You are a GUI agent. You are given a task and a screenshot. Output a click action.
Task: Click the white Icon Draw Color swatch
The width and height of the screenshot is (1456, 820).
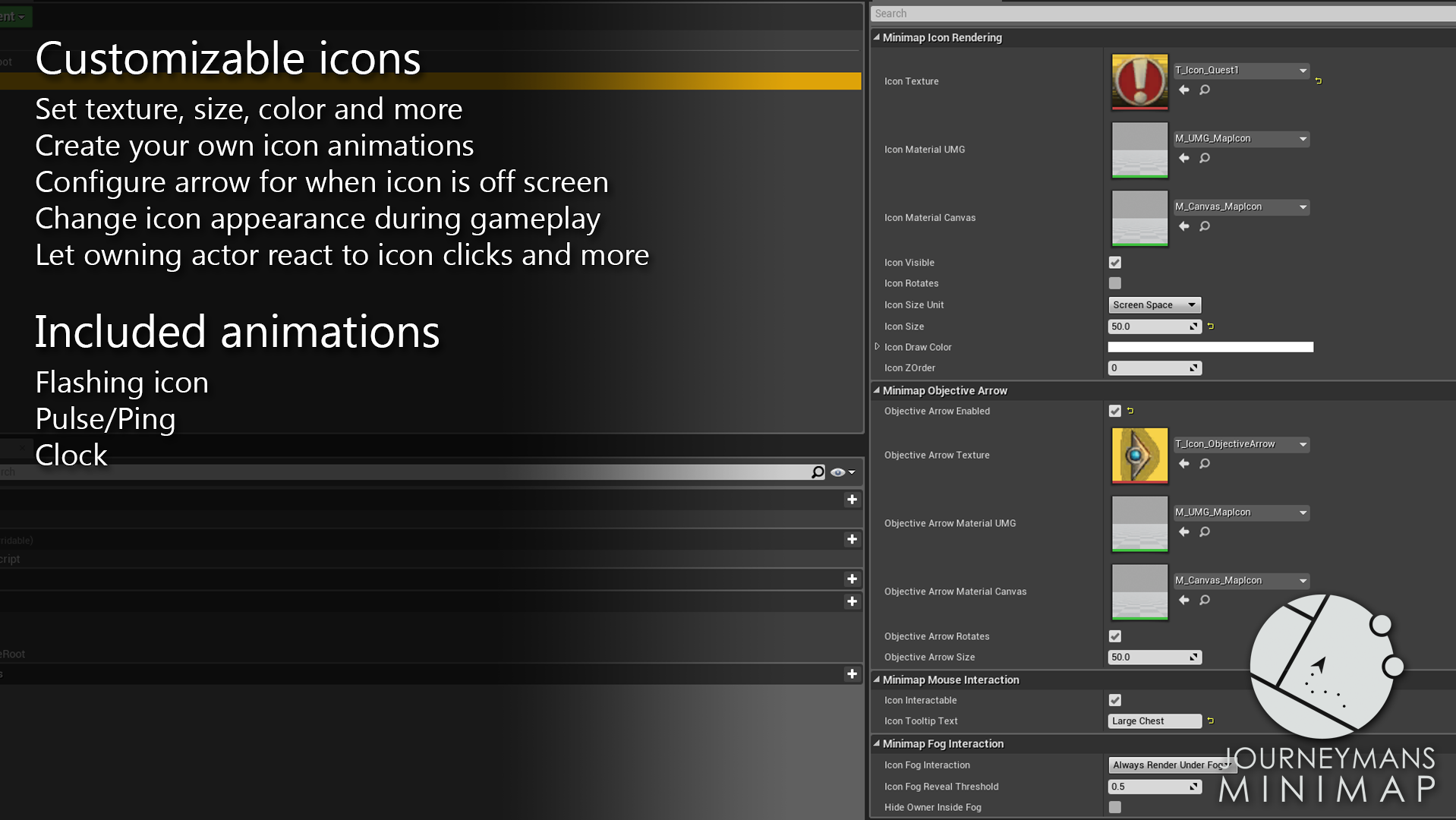click(1211, 347)
